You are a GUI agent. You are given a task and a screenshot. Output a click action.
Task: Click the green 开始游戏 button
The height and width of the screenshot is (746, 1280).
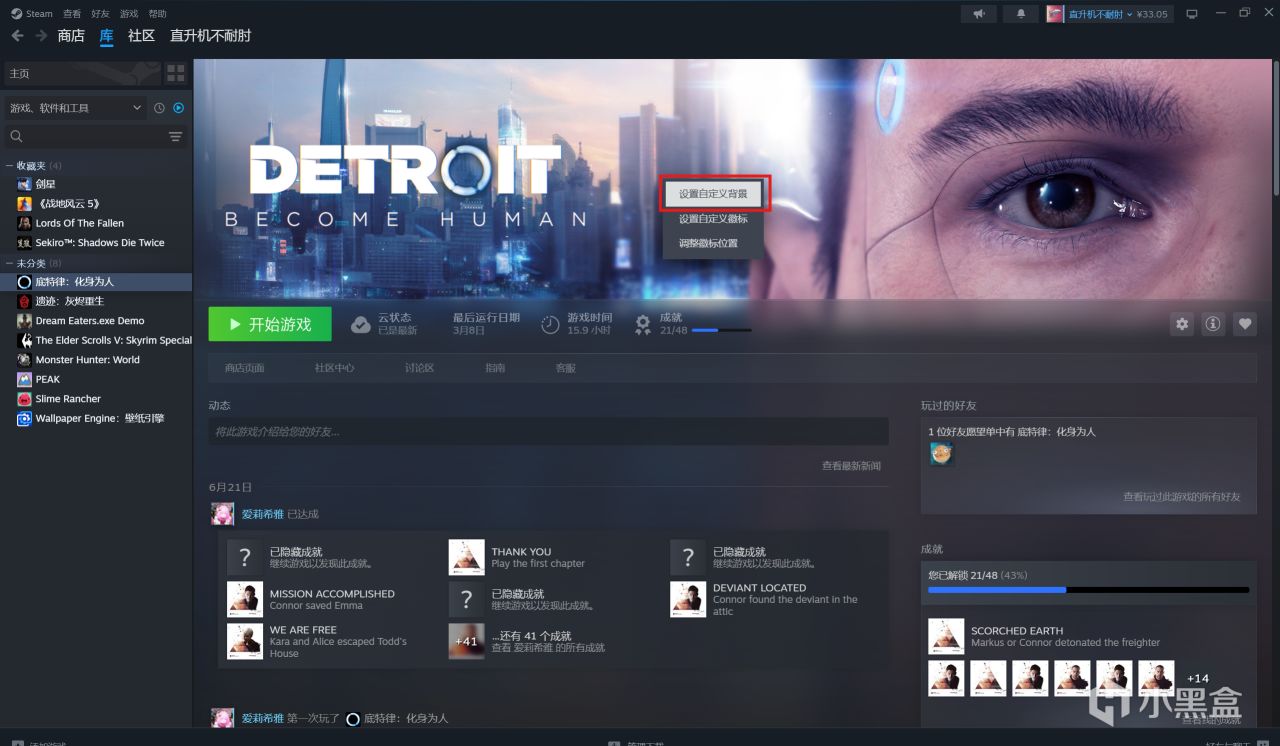point(271,324)
